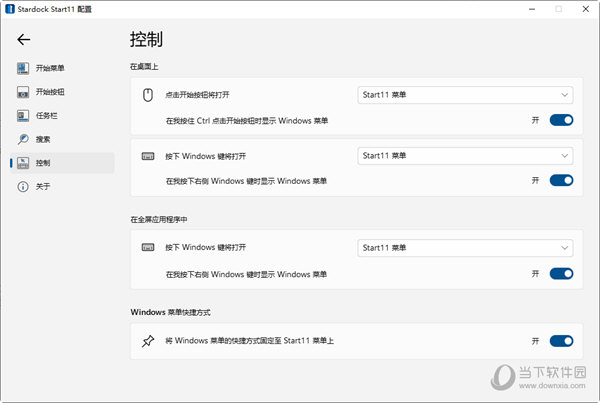Toggle pin Windows menu shortcut to Start11 switch
Screen dimensions: 600x403
561,341
